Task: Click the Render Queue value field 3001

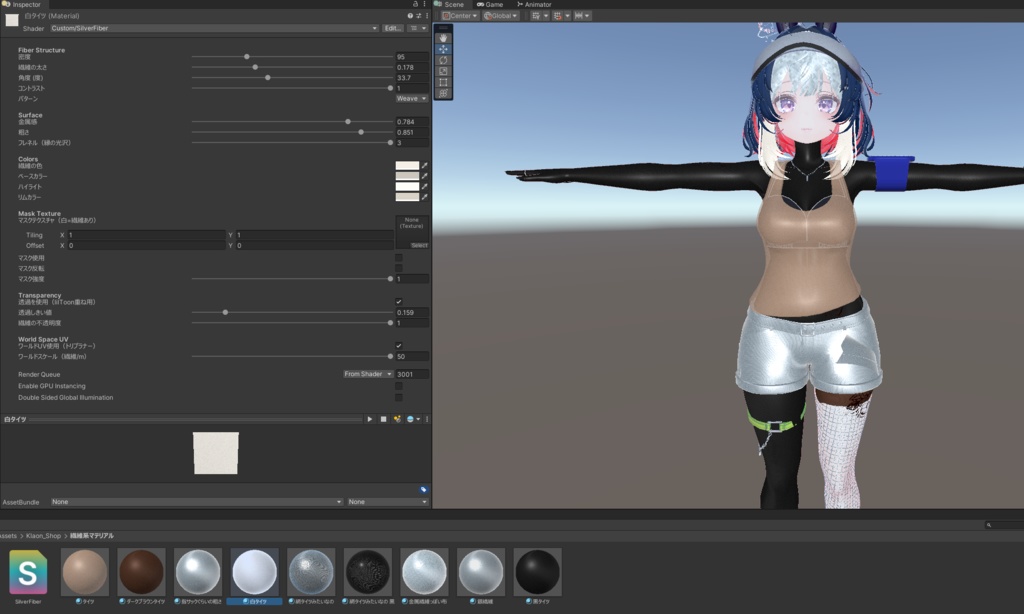Action: (412, 374)
